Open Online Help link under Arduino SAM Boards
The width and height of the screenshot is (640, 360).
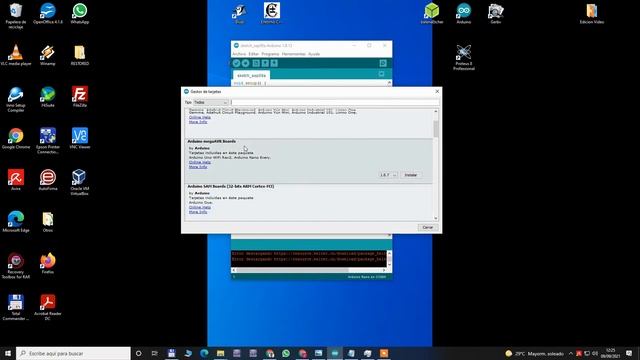click(x=200, y=207)
